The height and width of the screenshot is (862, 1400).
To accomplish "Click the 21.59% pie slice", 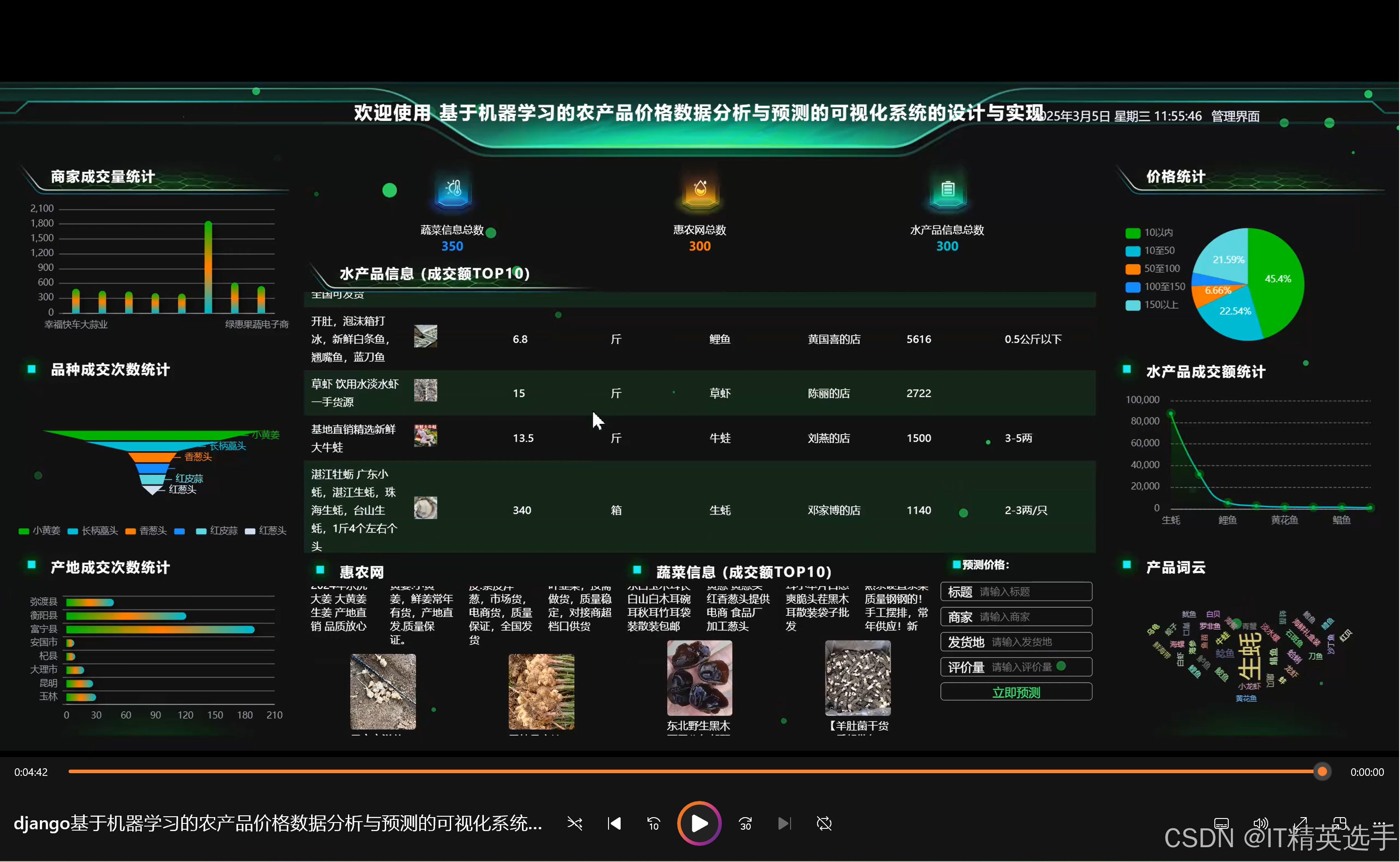I will point(1226,257).
